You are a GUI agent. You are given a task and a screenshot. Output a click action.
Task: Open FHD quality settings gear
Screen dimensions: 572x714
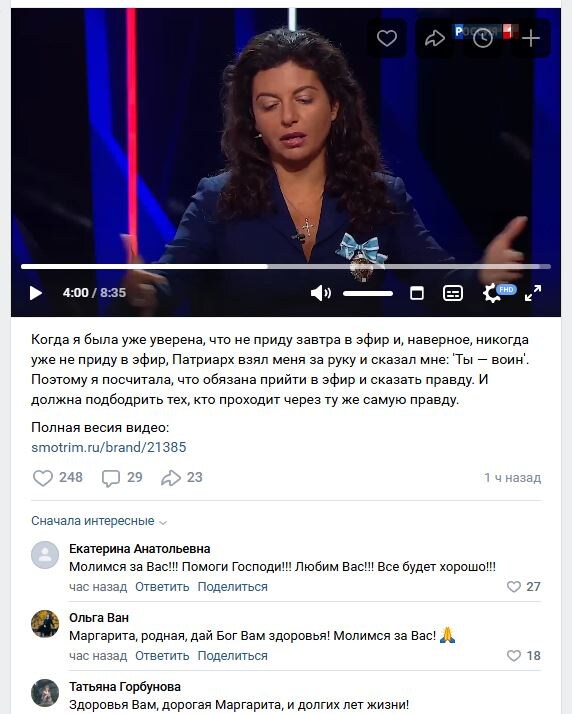[x=494, y=293]
